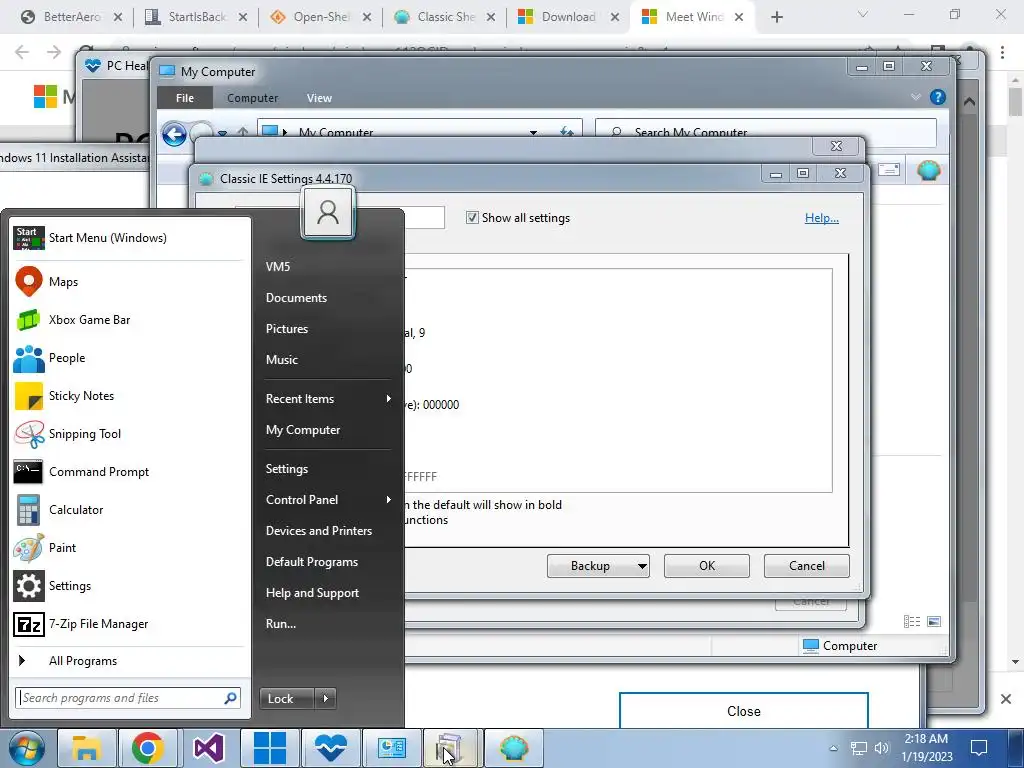1024x768 pixels.
Task: Open the clock and date in taskbar
Action: [x=926, y=748]
